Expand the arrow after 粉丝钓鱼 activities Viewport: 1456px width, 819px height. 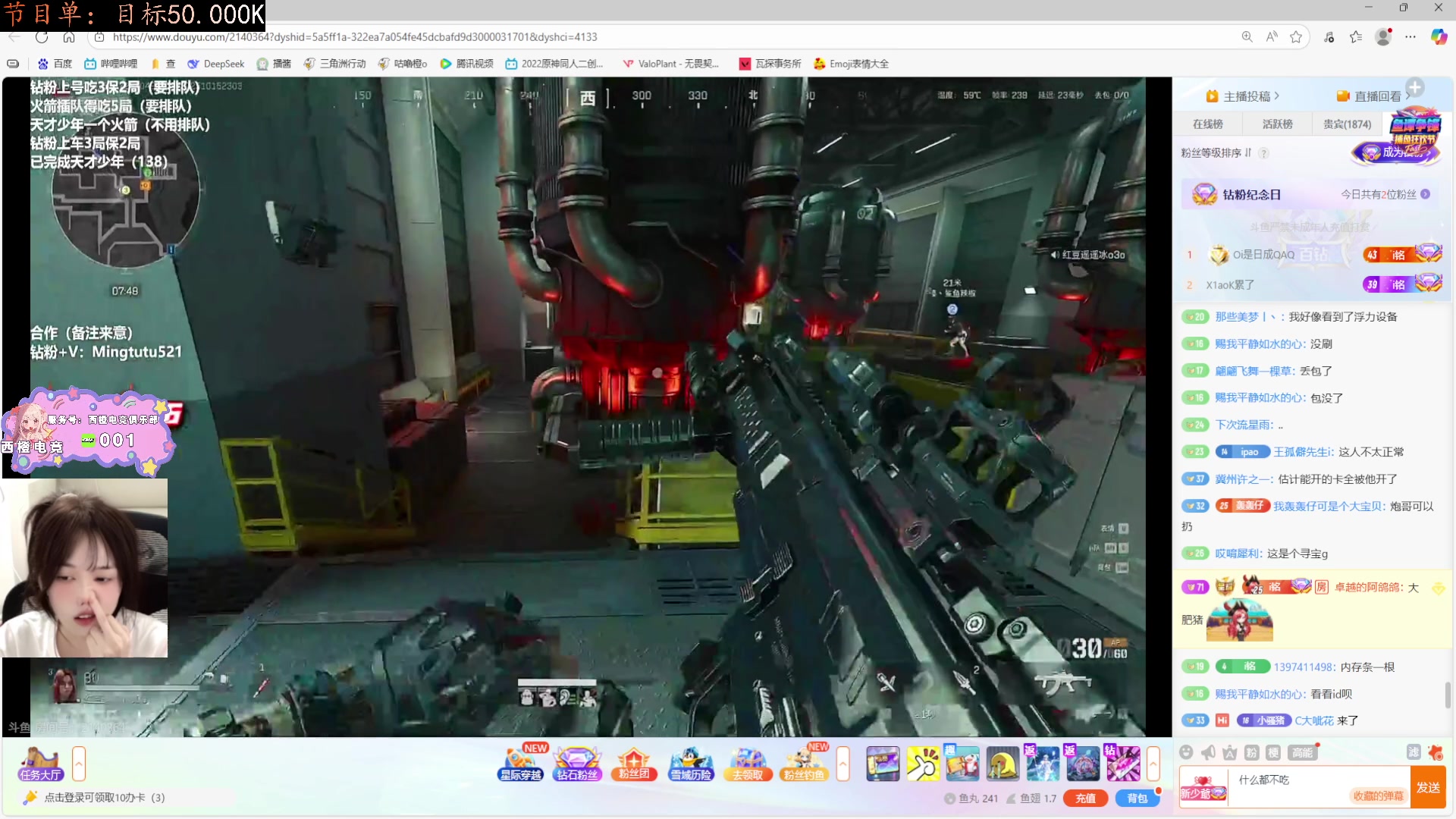tap(843, 764)
